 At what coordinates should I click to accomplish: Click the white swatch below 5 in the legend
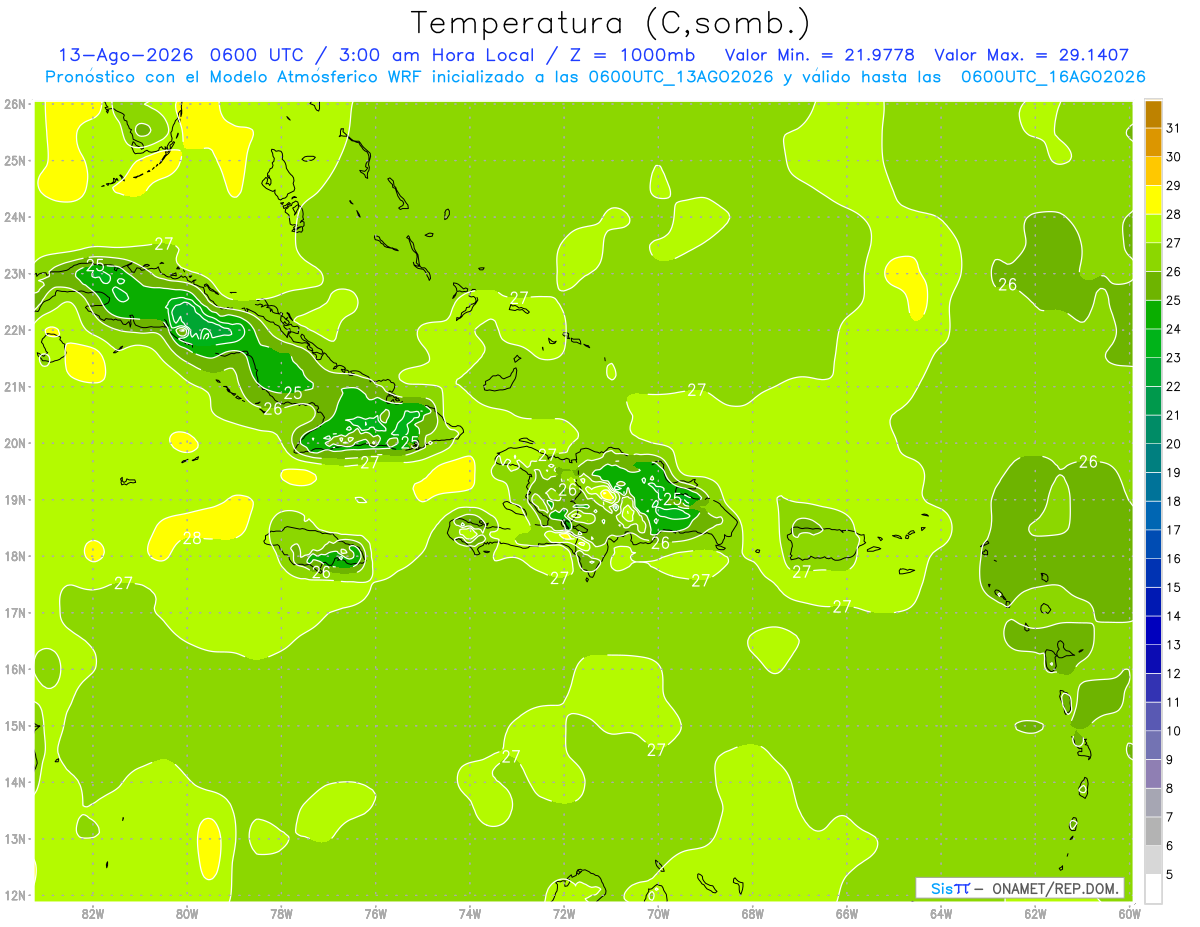(1153, 887)
